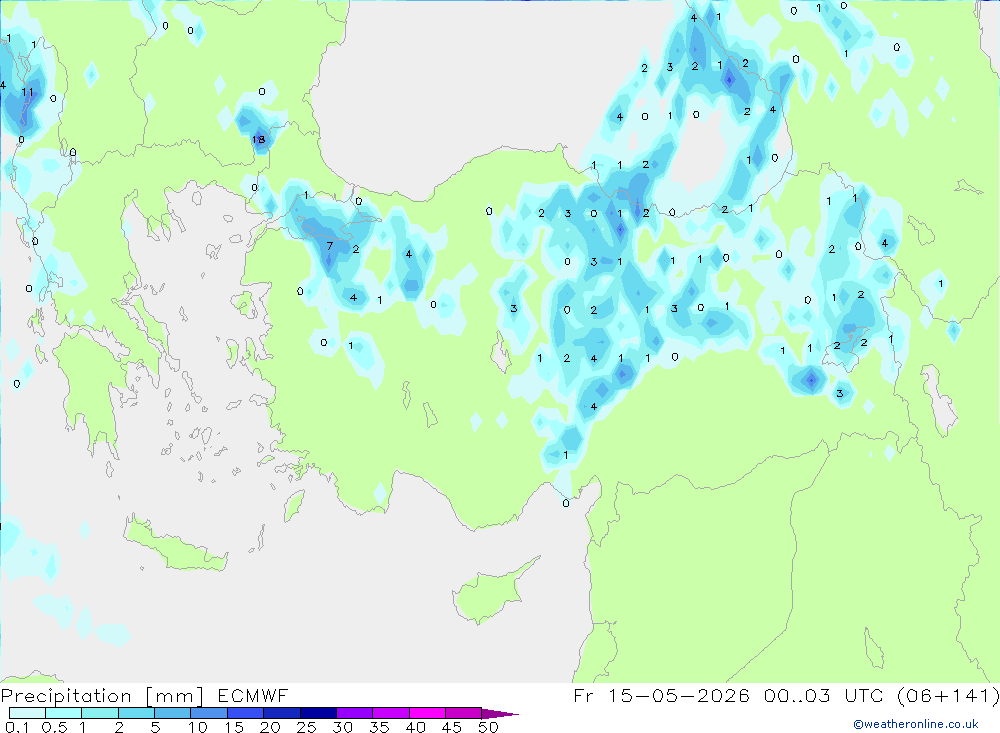Viewport: 1000px width, 733px height.
Task: Click the map value '11'
Action: pos(27,92)
